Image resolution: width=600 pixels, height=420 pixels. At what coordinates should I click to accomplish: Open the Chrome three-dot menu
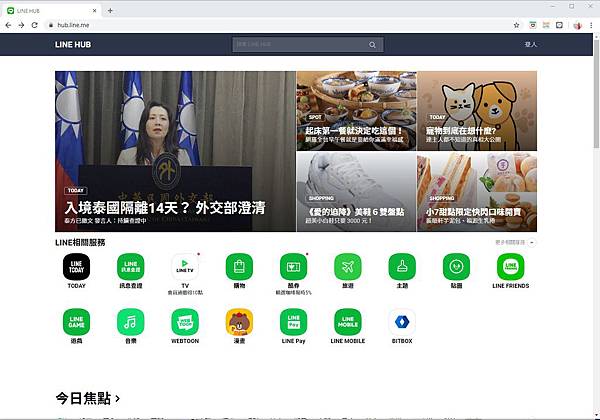tap(591, 25)
